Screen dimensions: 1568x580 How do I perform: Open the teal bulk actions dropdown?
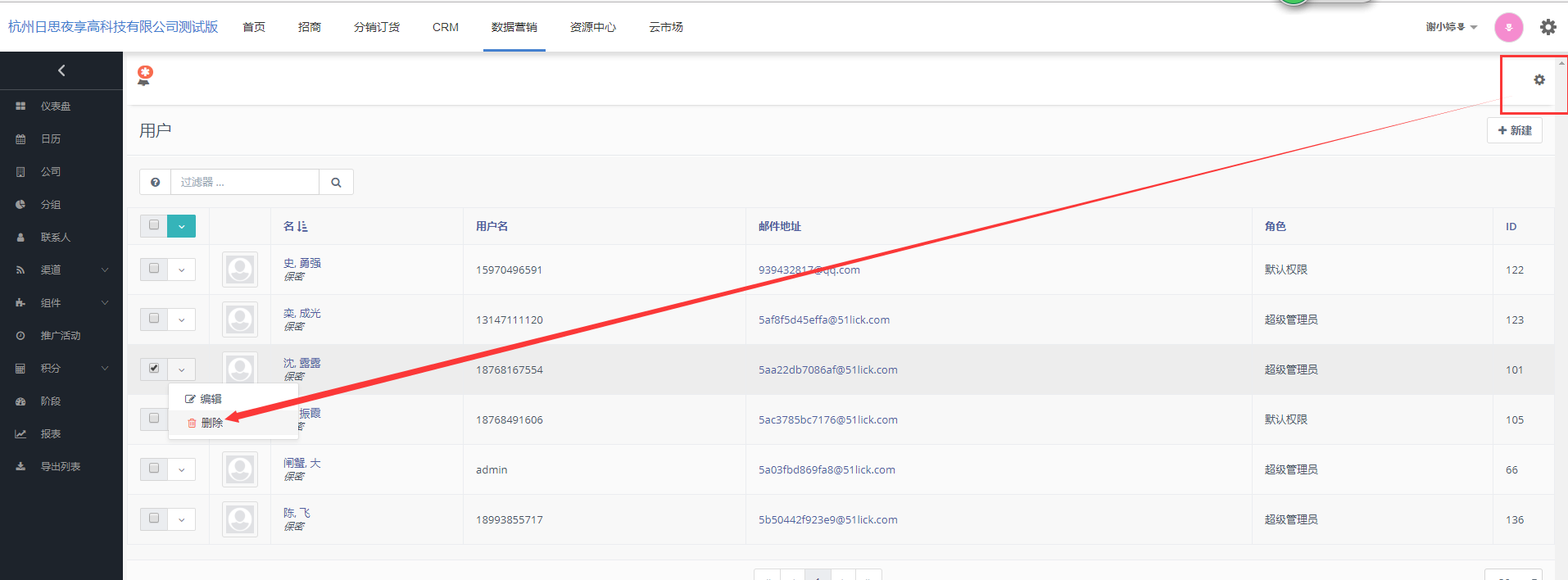point(181,226)
